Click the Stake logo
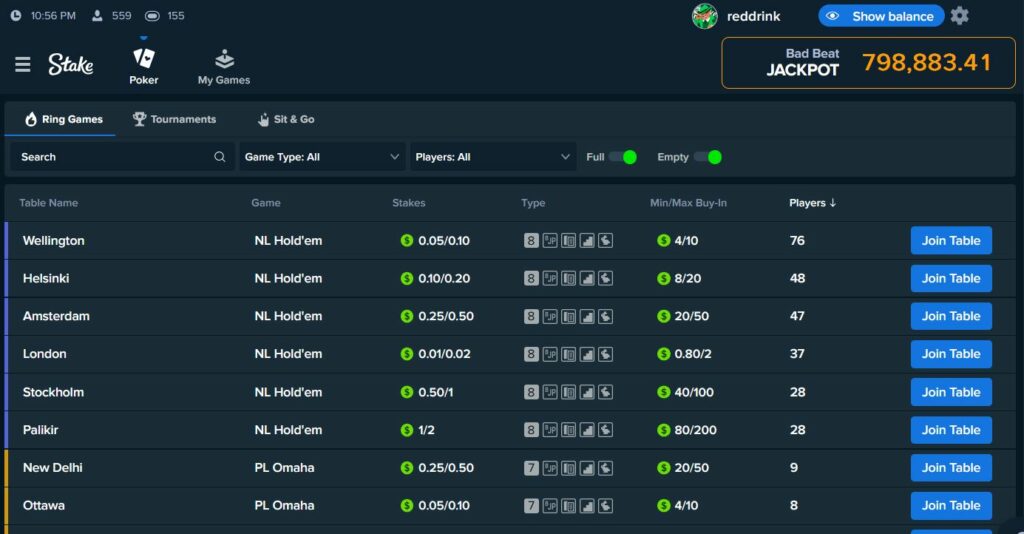The image size is (1024, 534). [x=71, y=65]
